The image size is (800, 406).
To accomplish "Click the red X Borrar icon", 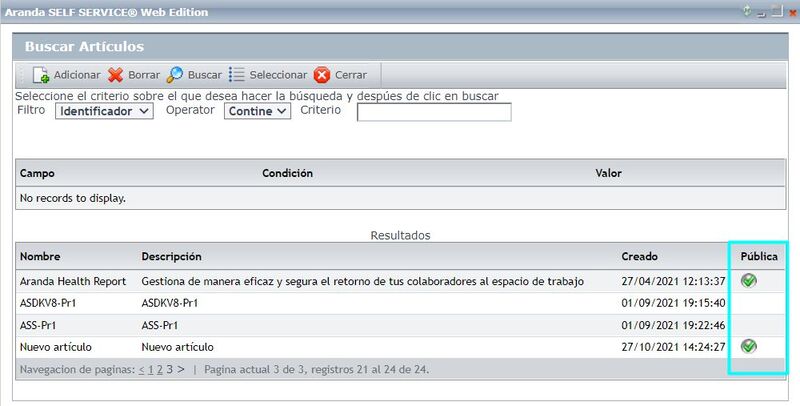I will [x=115, y=75].
